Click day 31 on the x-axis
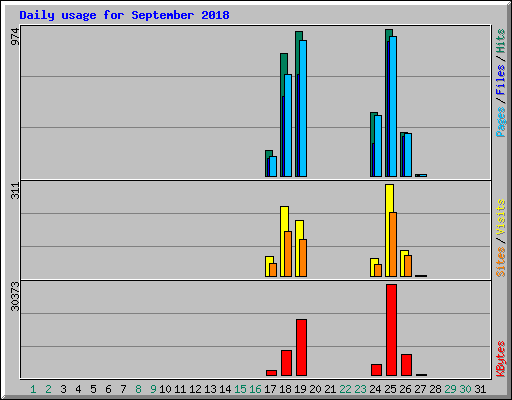This screenshot has height=400, width=512. point(480,389)
